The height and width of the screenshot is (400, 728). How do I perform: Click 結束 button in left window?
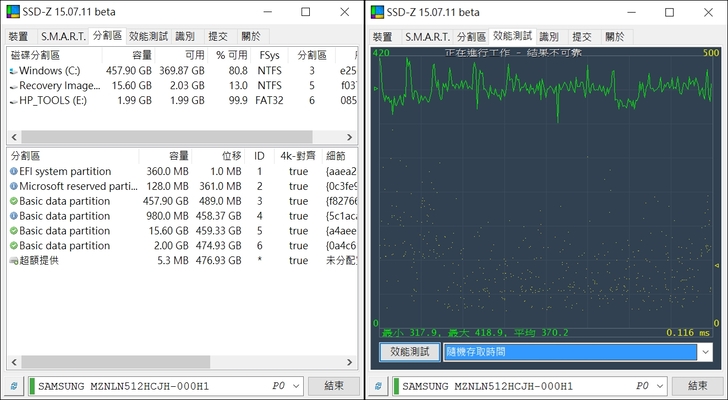coord(333,386)
